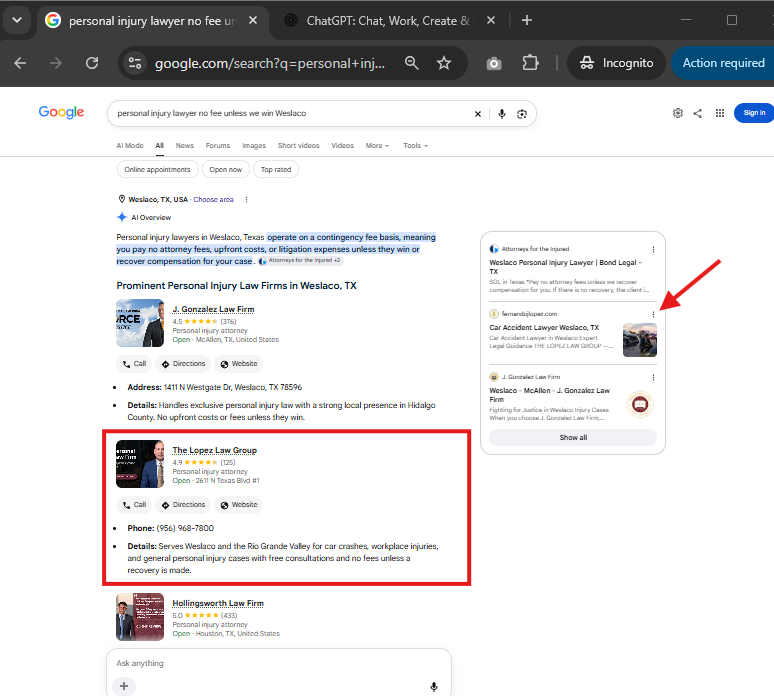Bookmark this page with star icon

coord(444,63)
